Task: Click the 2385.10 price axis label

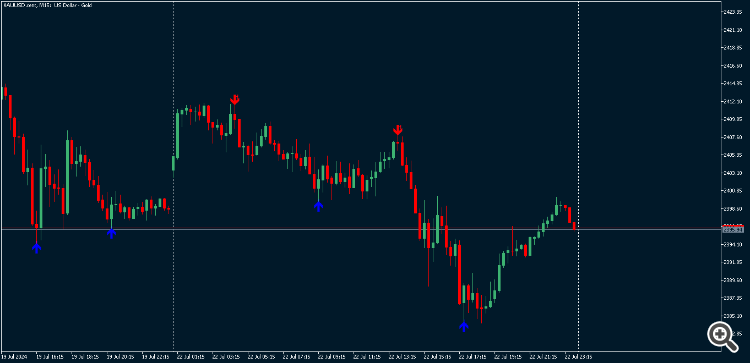Action: click(733, 316)
